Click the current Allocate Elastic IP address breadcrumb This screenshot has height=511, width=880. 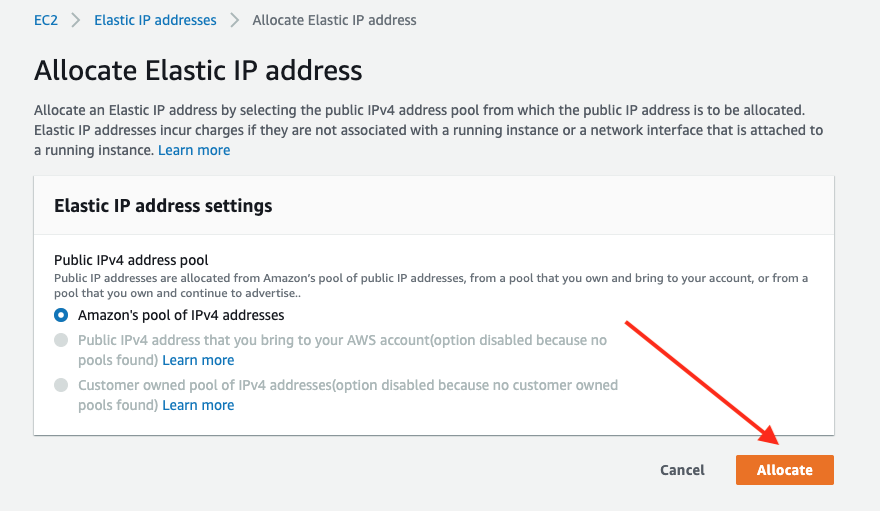click(334, 20)
